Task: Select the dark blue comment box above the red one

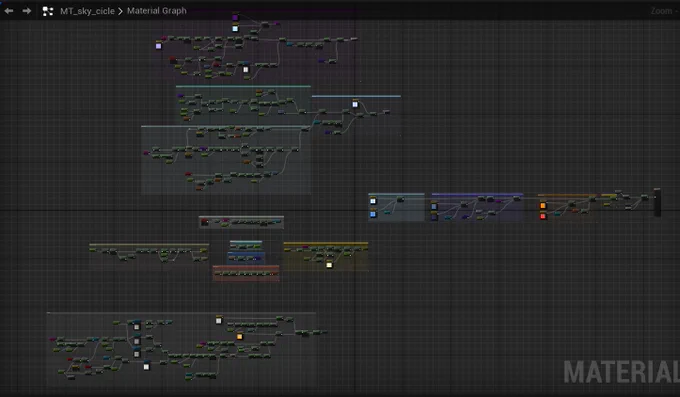Action: [x=246, y=258]
